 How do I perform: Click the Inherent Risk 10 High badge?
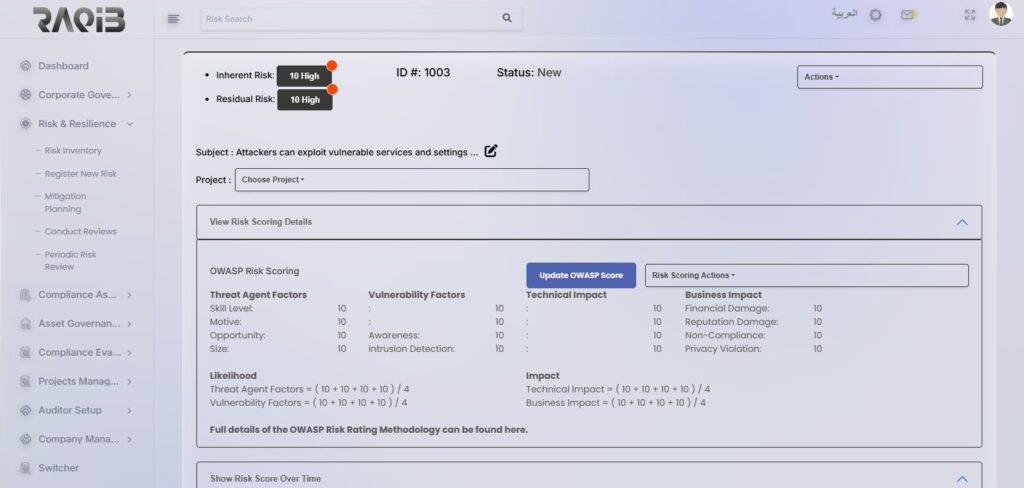click(304, 76)
